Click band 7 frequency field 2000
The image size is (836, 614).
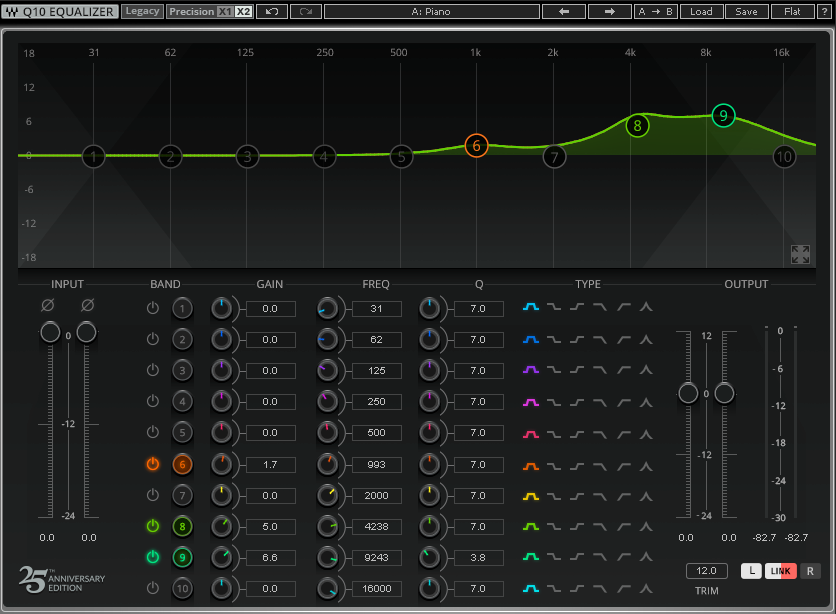376,496
